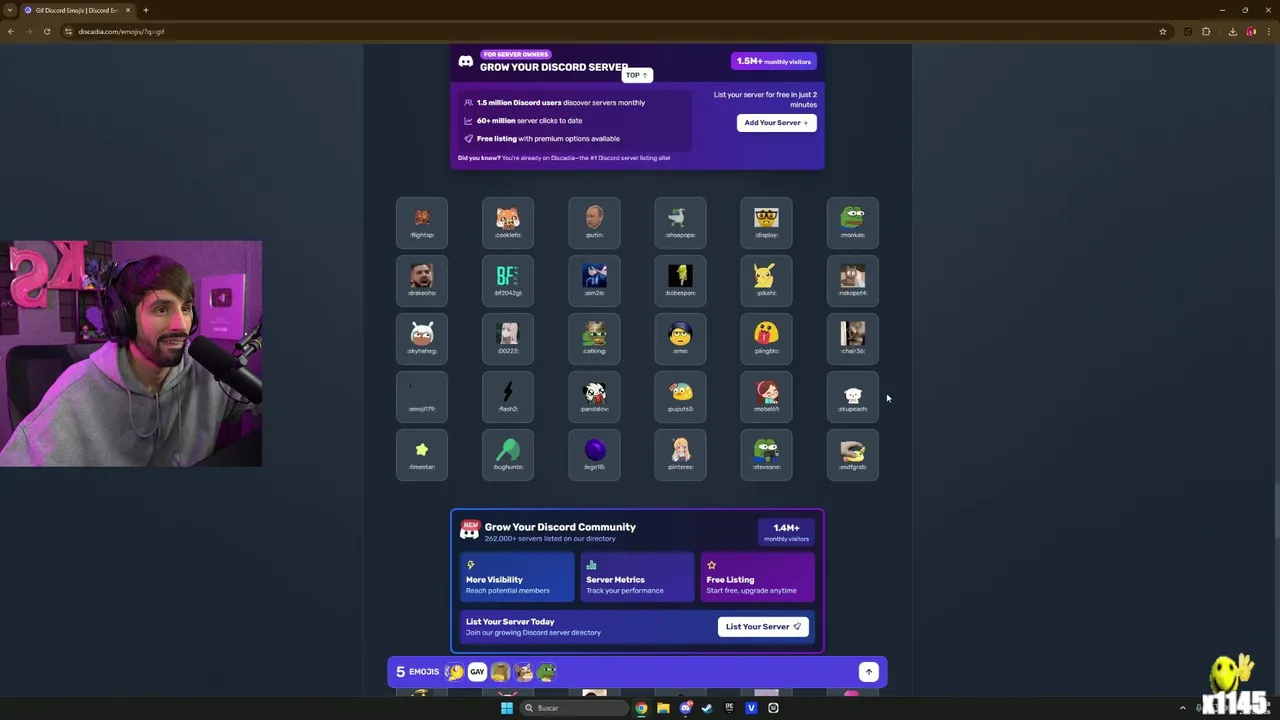Select the :lego18: purple emoji
This screenshot has width=1280, height=720.
click(x=594, y=455)
